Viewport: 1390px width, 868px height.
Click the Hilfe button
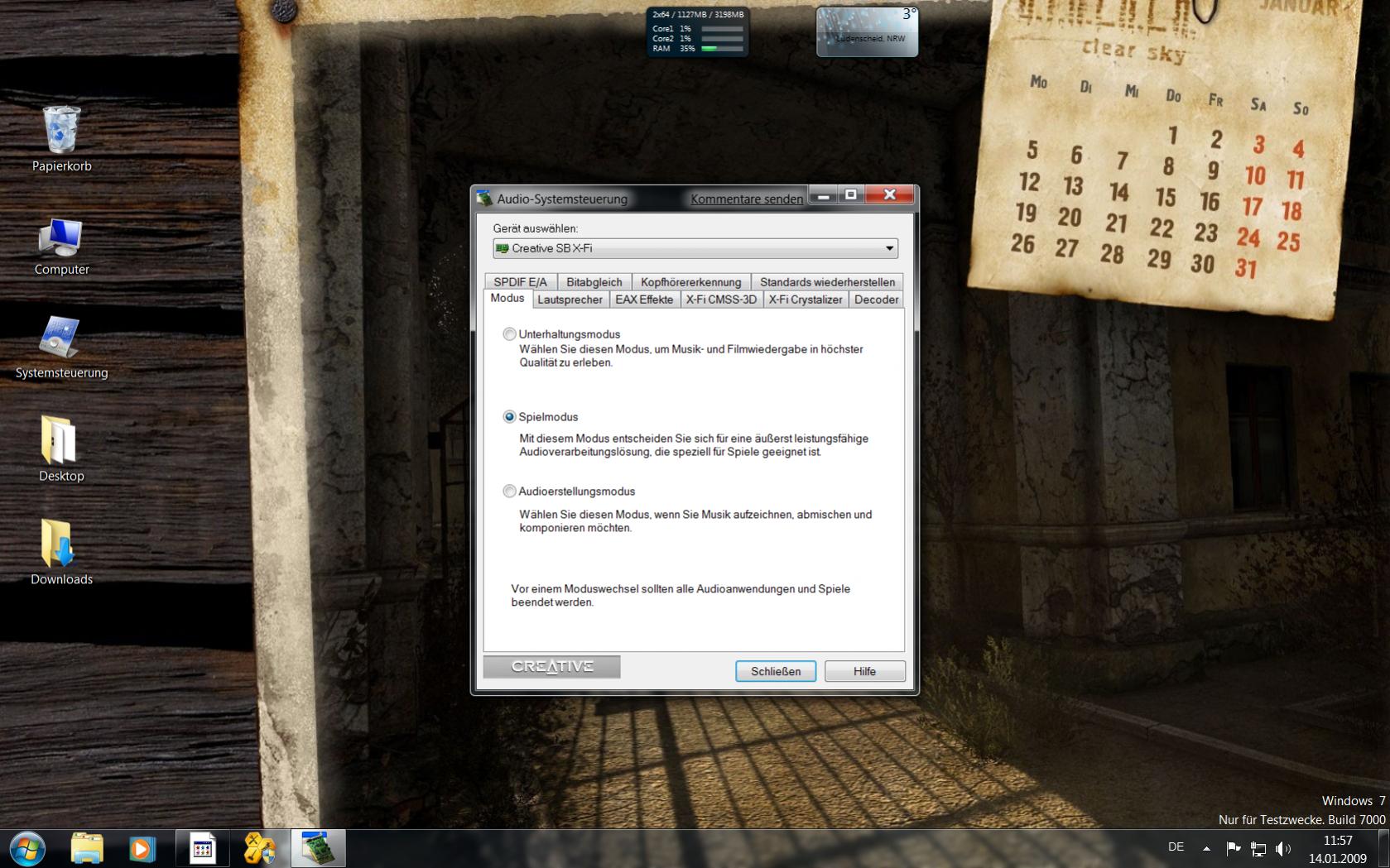864,671
